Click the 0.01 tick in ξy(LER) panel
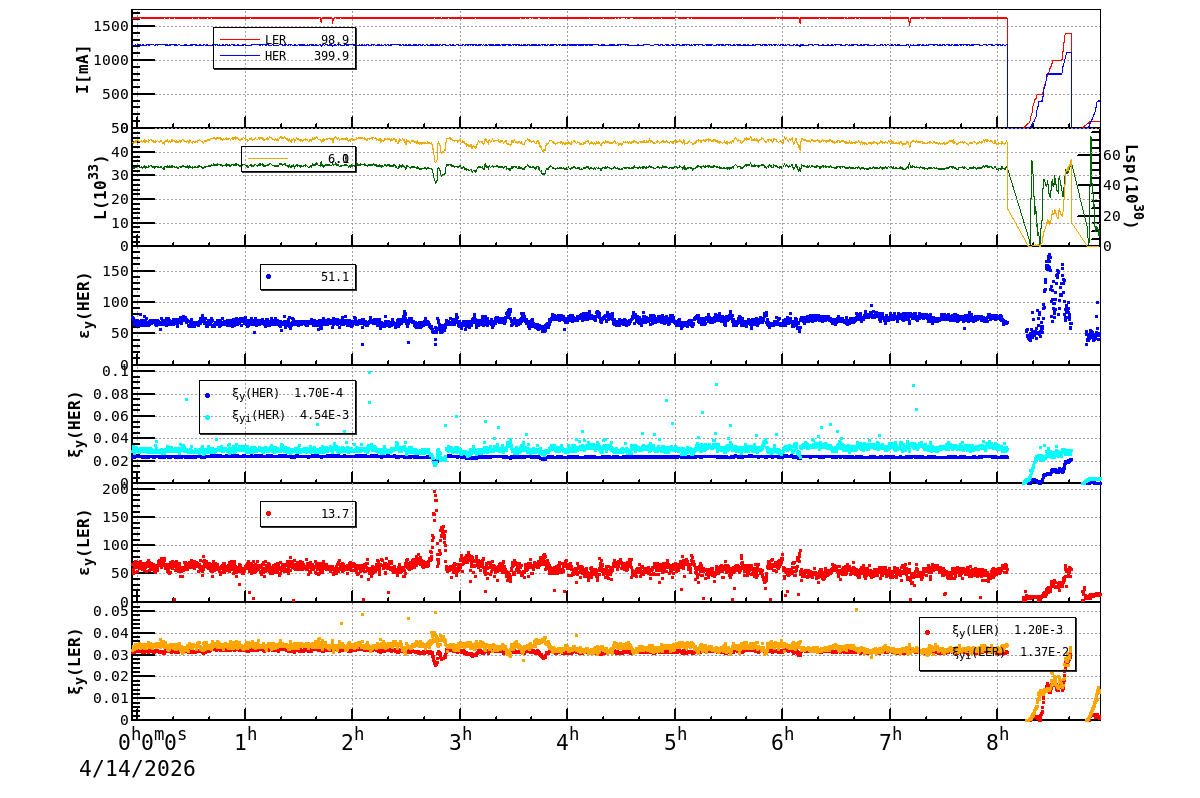 (x=112, y=698)
